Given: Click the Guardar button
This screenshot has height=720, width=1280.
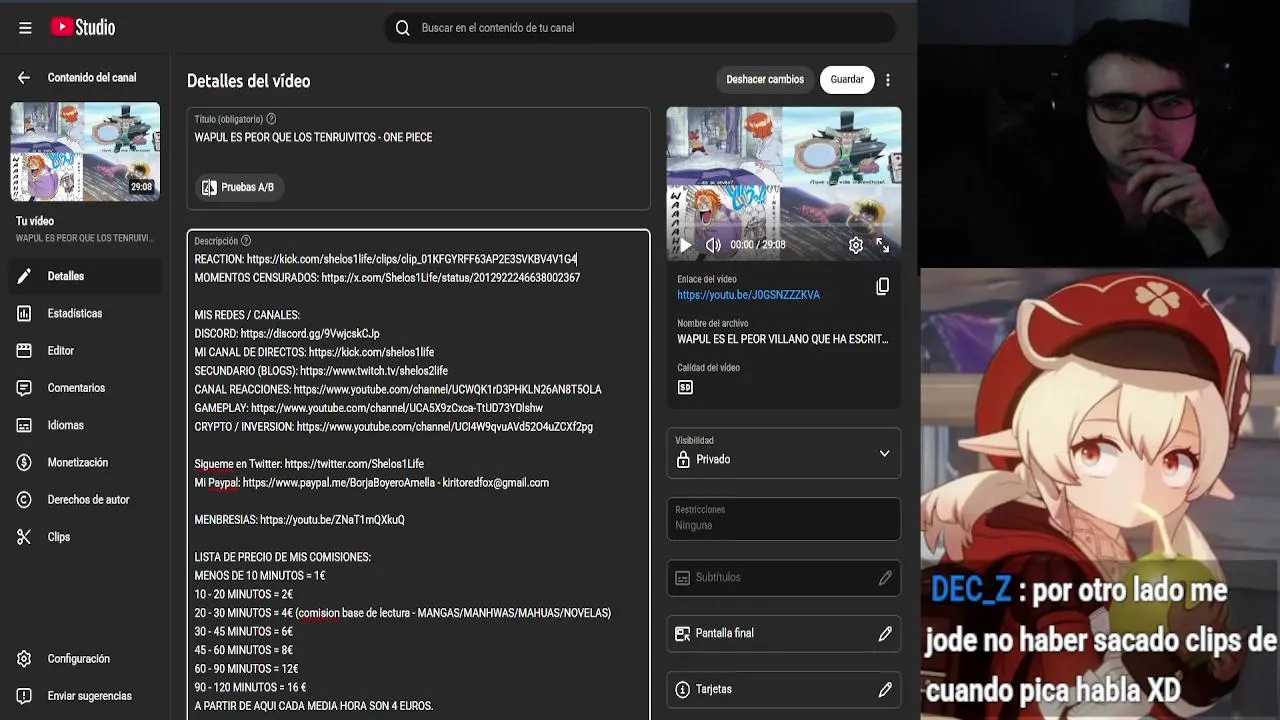Looking at the screenshot, I should click(x=847, y=80).
